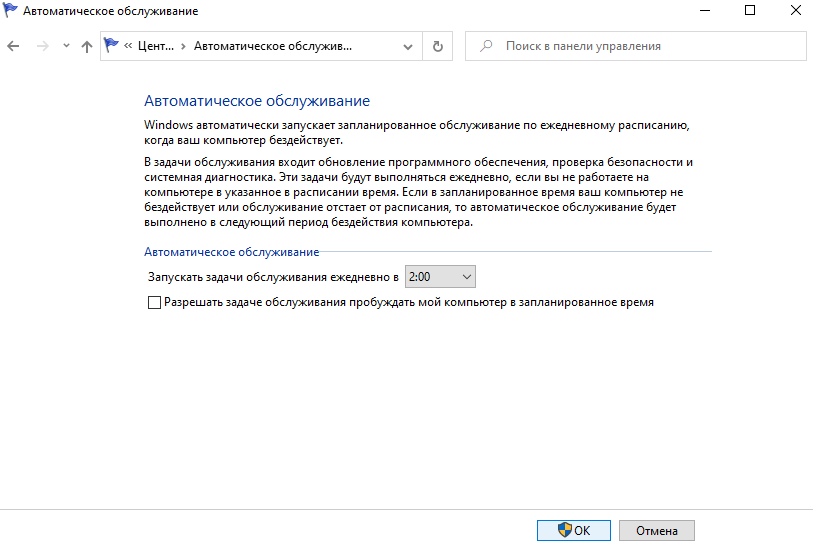813x546 pixels.
Task: Click the magnifier icon in the search box
Action: [486, 46]
